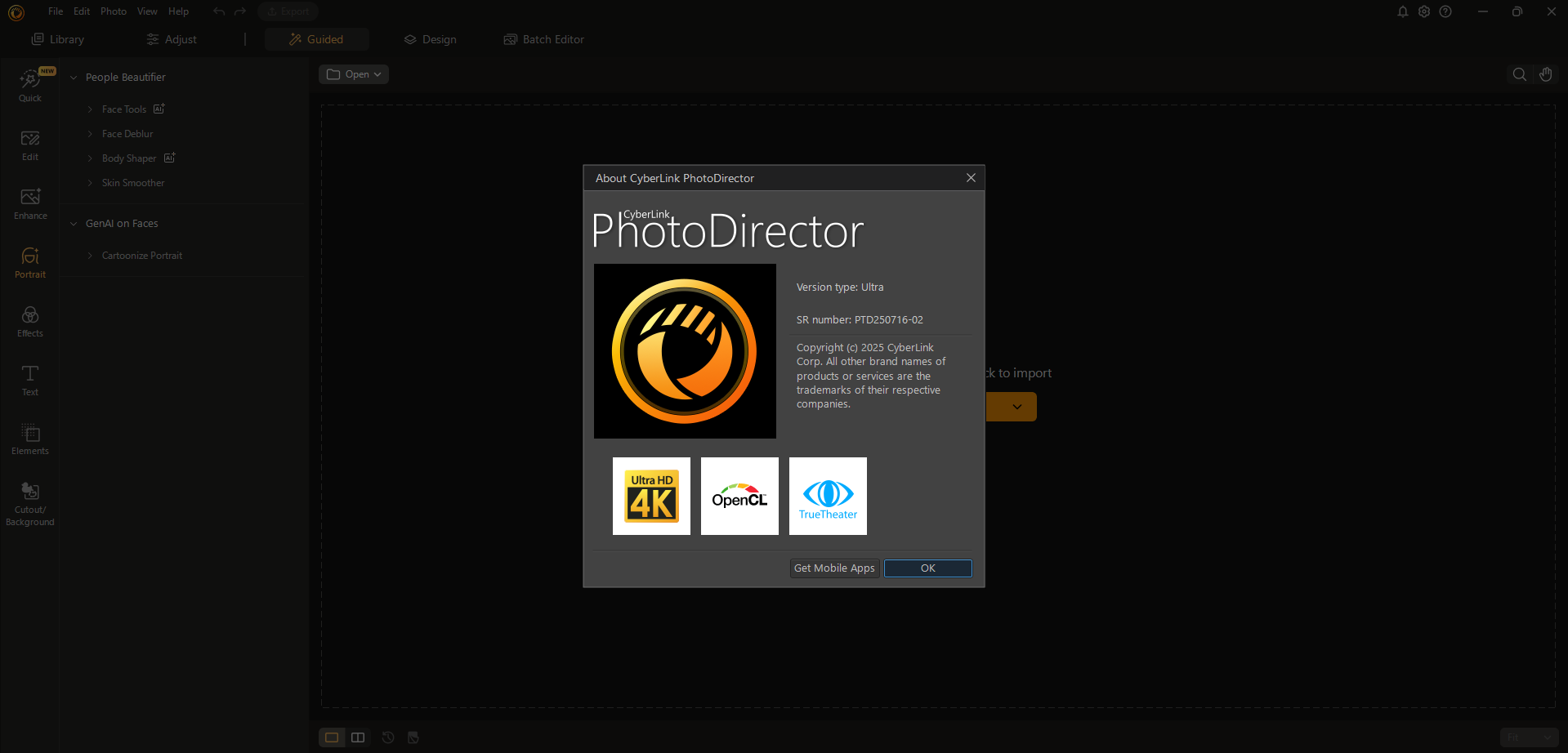The width and height of the screenshot is (1568, 753).
Task: Click the Ultra HD 4K badge
Action: tap(651, 496)
